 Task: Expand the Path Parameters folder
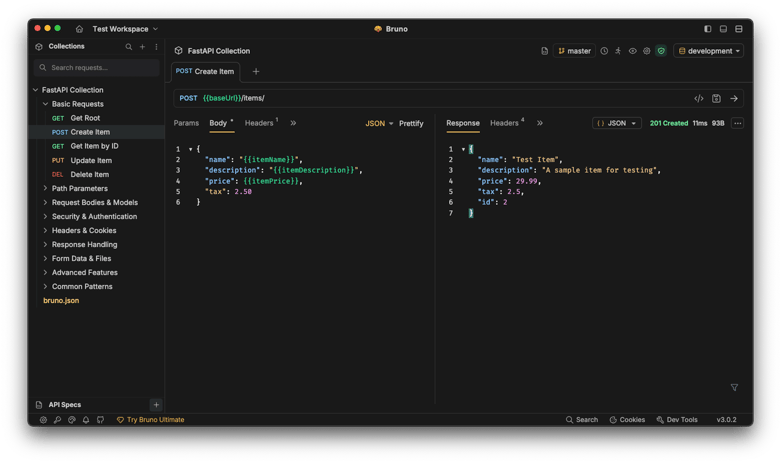point(45,188)
